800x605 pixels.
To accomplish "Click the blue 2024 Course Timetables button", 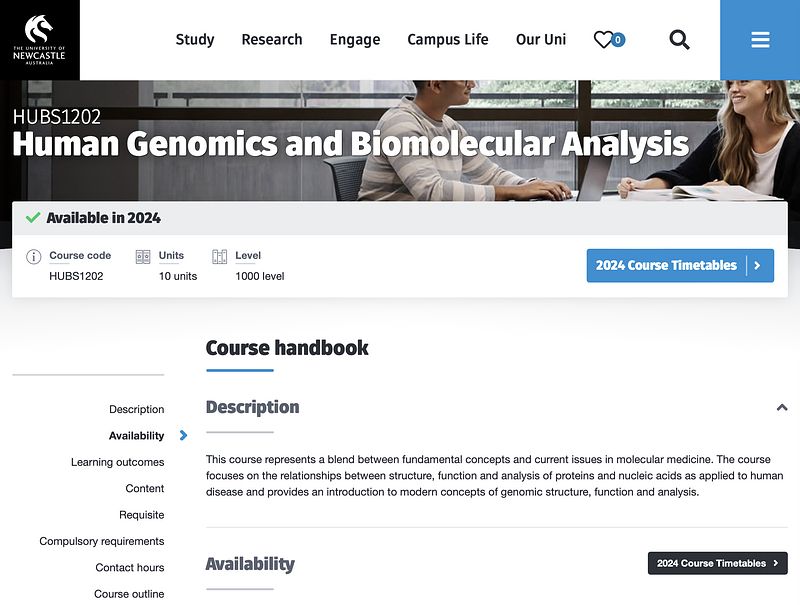I will pos(680,266).
